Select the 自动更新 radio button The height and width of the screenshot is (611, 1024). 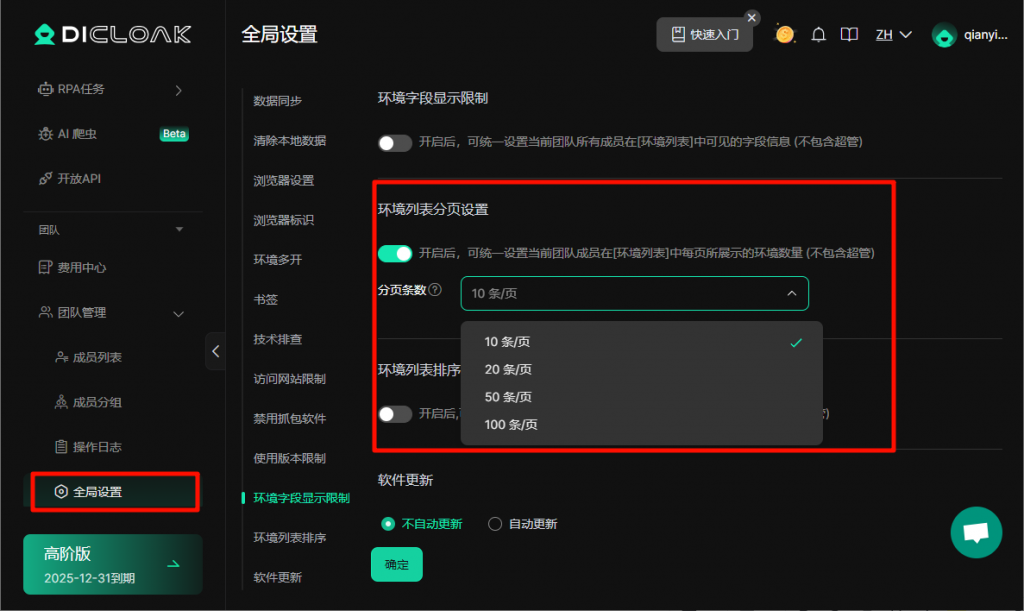[x=494, y=524]
